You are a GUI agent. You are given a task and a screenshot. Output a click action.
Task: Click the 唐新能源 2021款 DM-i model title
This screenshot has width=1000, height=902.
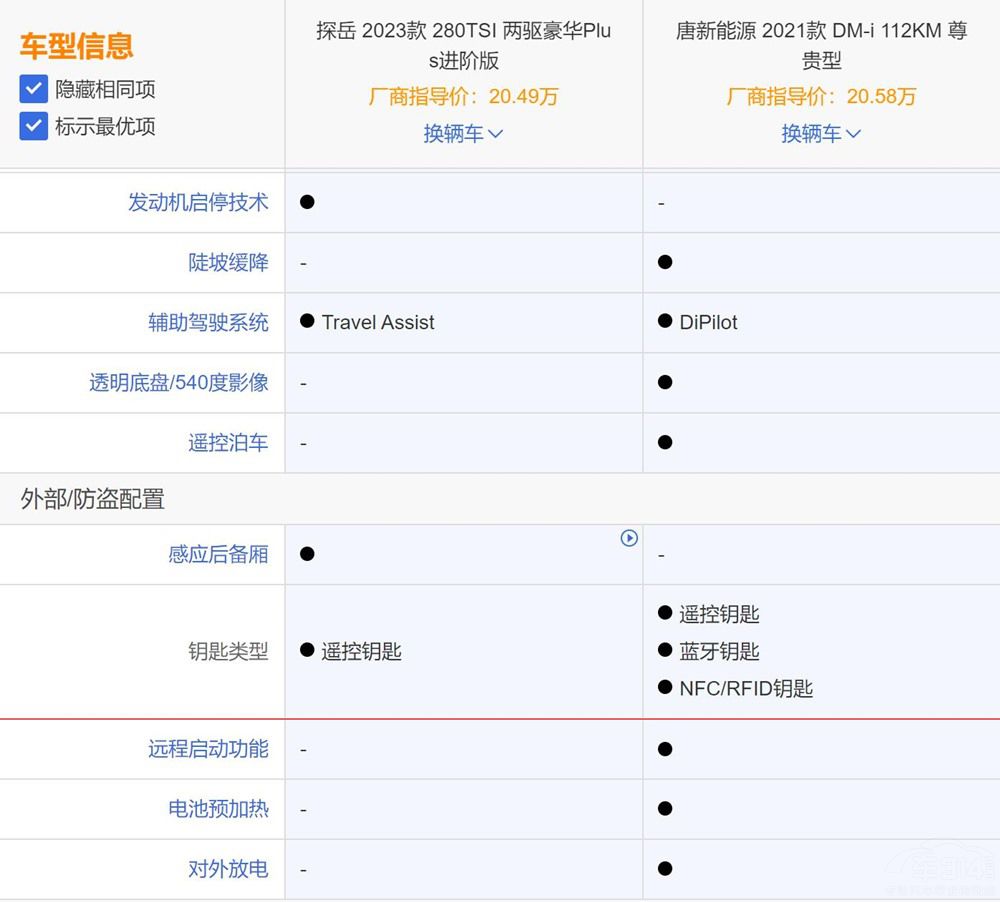click(821, 45)
